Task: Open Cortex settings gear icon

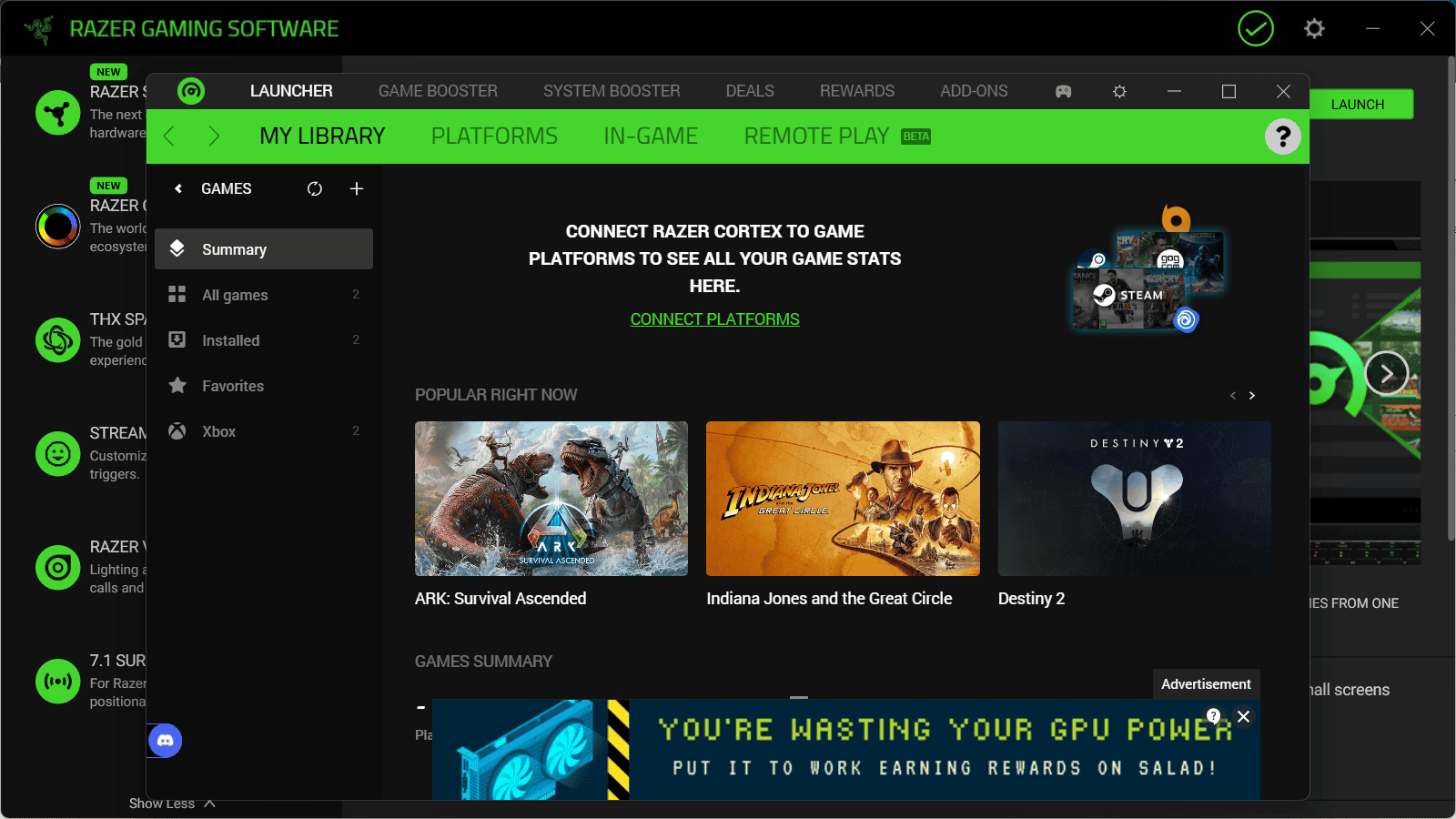Action: point(1119,92)
